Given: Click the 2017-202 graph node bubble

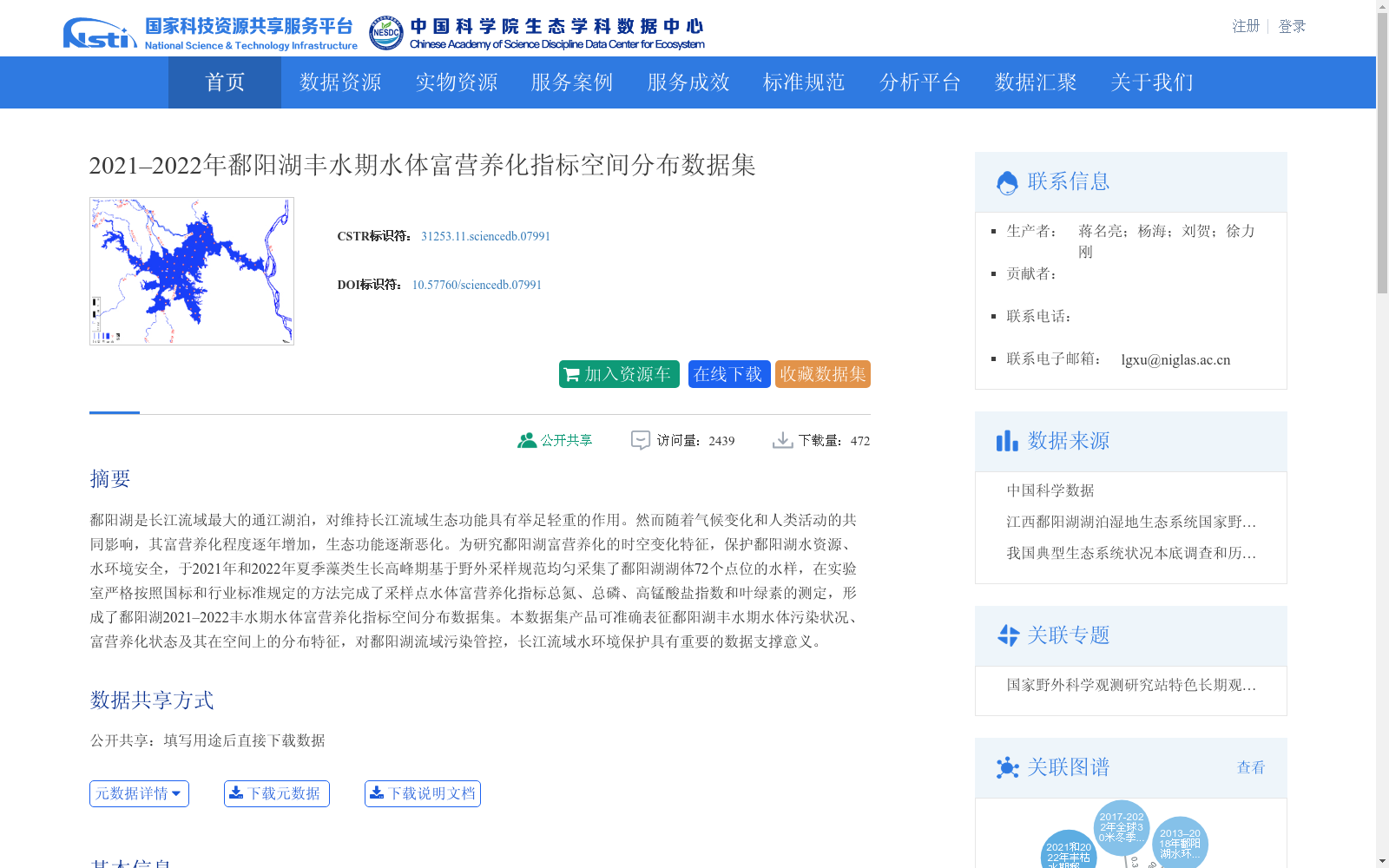Looking at the screenshot, I should click(x=1121, y=828).
